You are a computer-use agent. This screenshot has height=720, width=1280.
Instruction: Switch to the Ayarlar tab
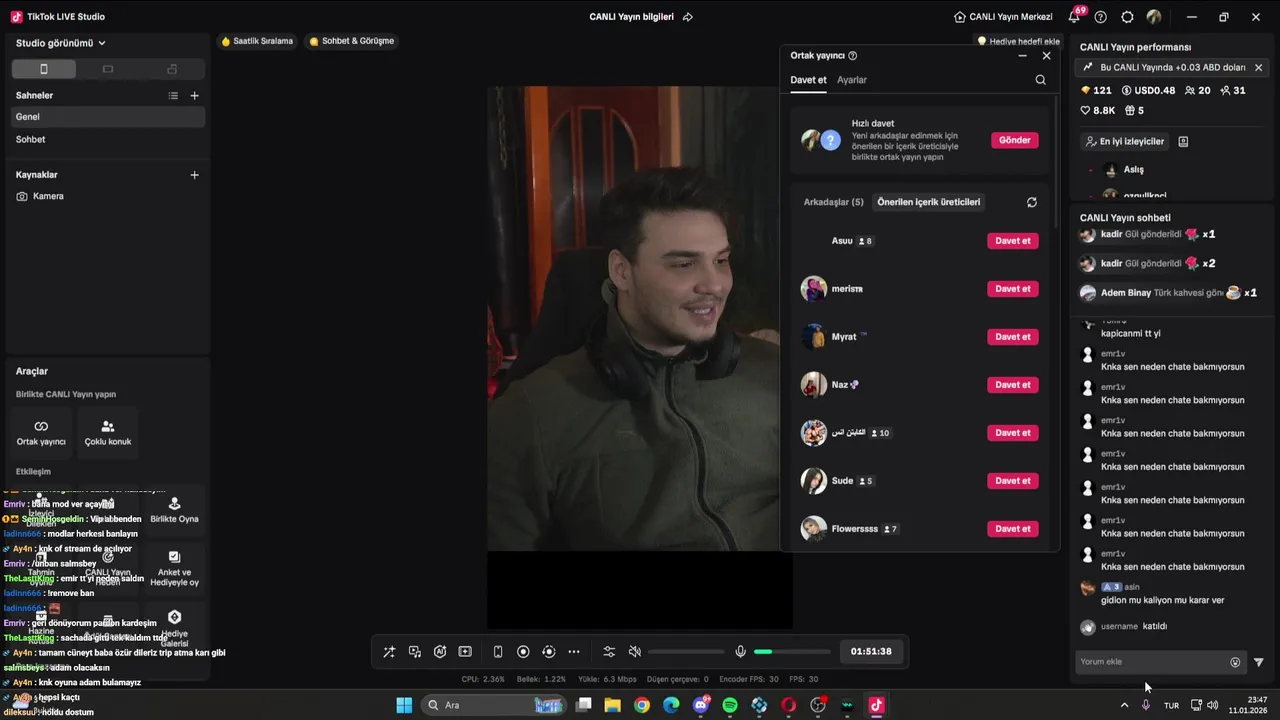point(852,80)
